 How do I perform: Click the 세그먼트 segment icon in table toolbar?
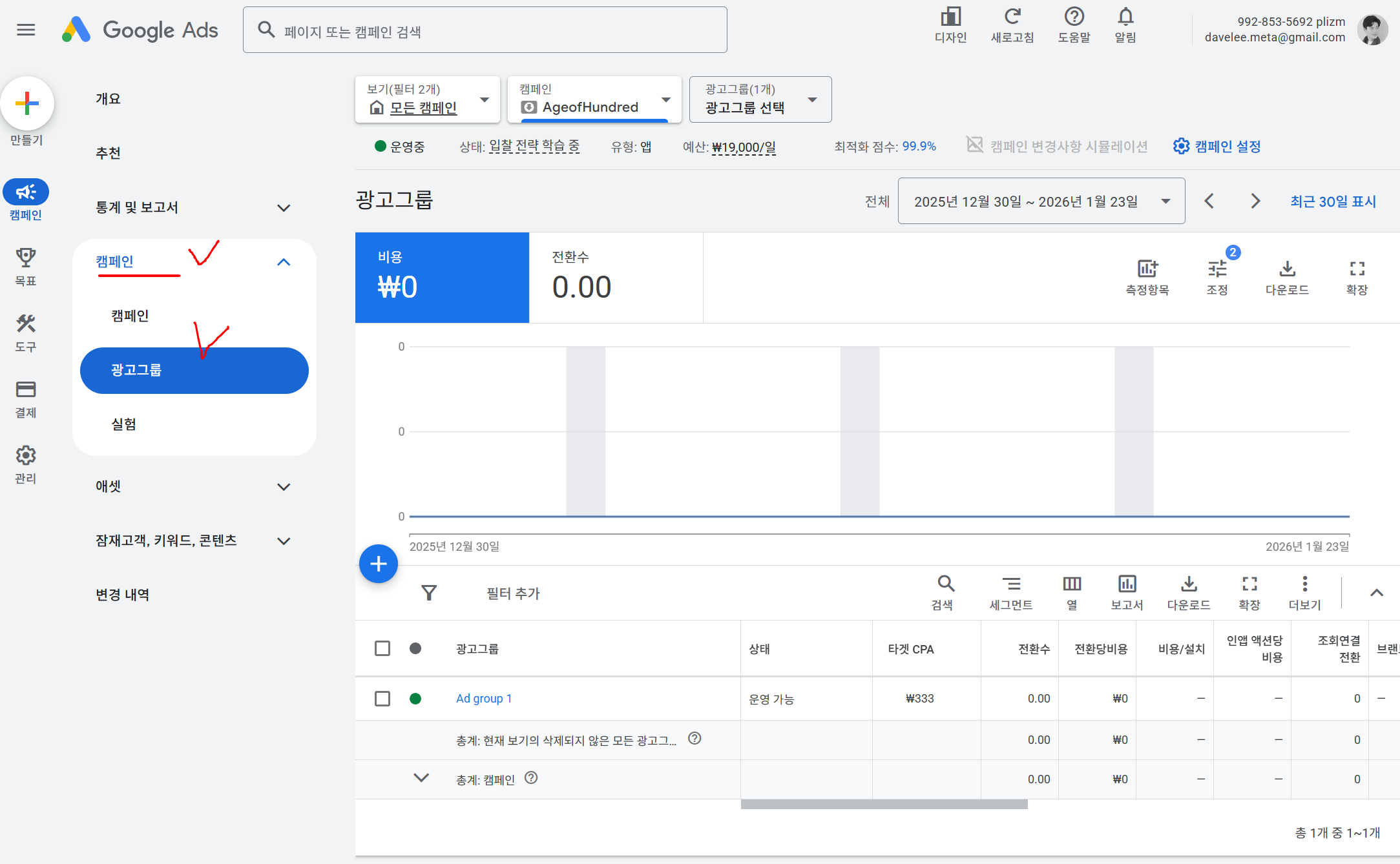click(x=1011, y=584)
